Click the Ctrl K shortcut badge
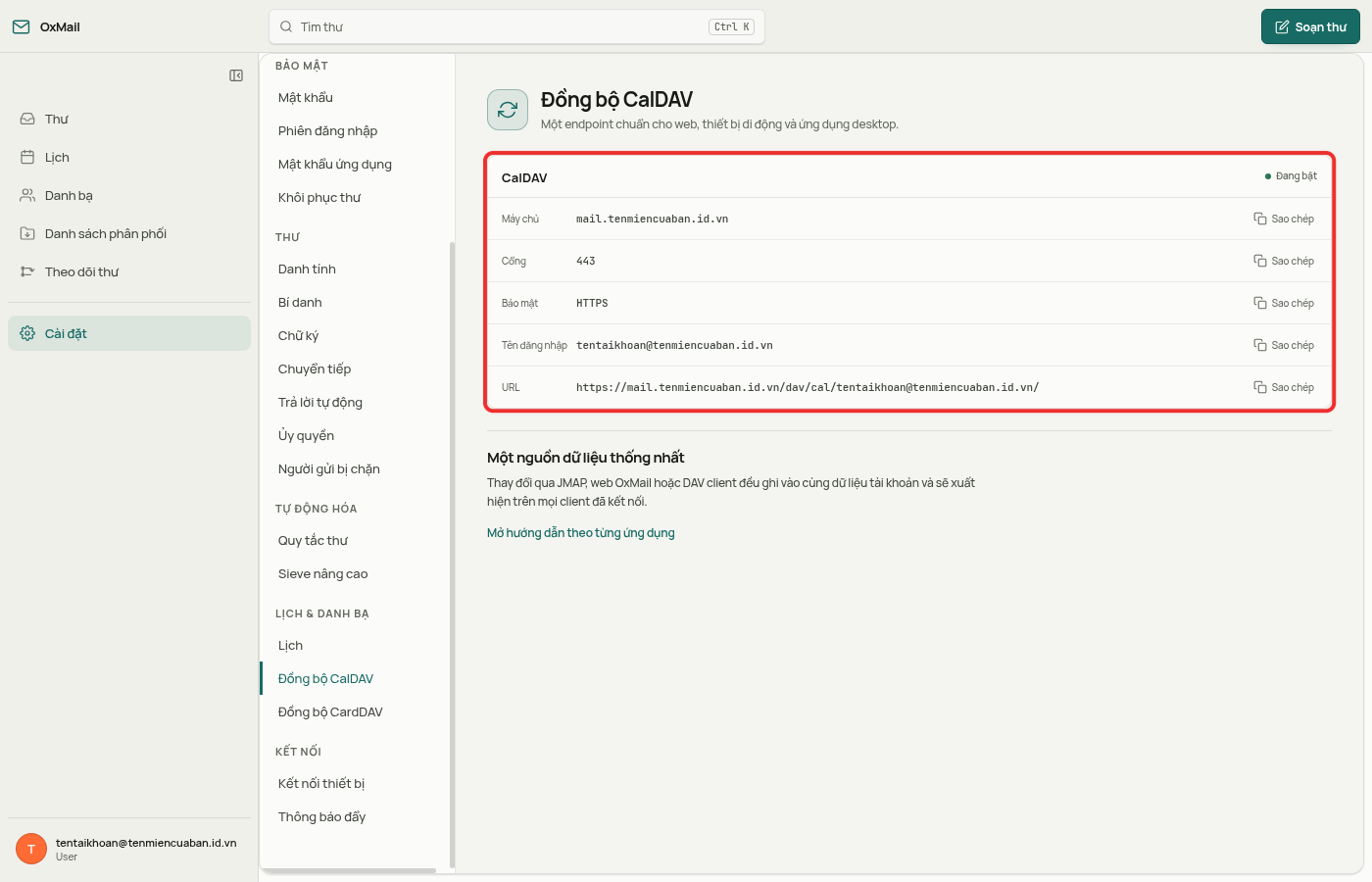The image size is (1372, 882). (731, 26)
